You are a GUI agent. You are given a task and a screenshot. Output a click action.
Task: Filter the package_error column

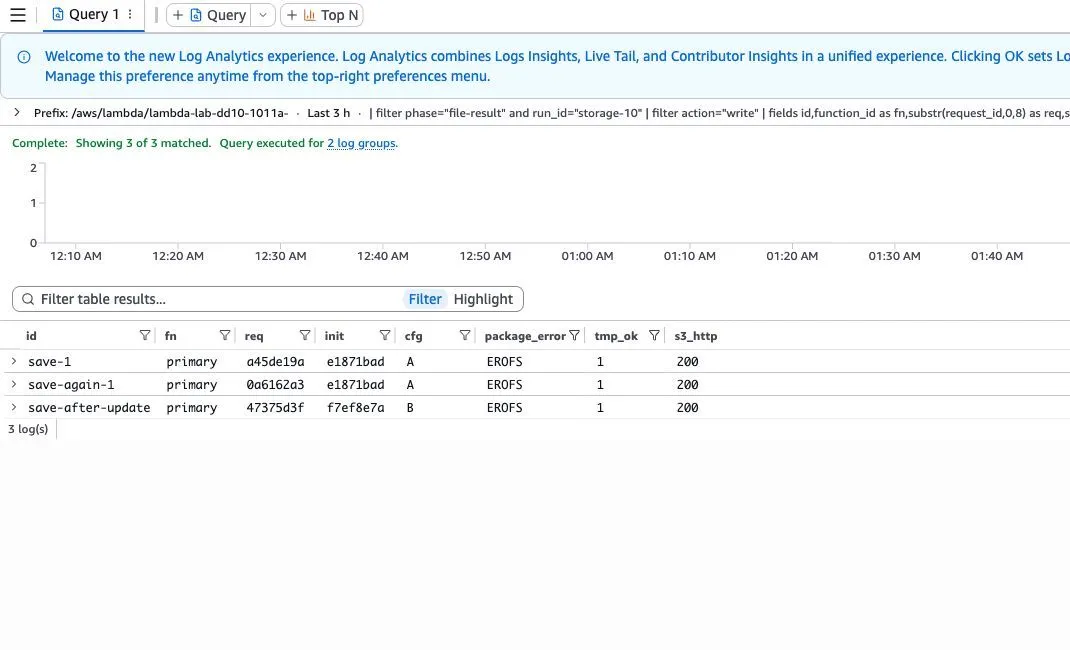click(575, 335)
